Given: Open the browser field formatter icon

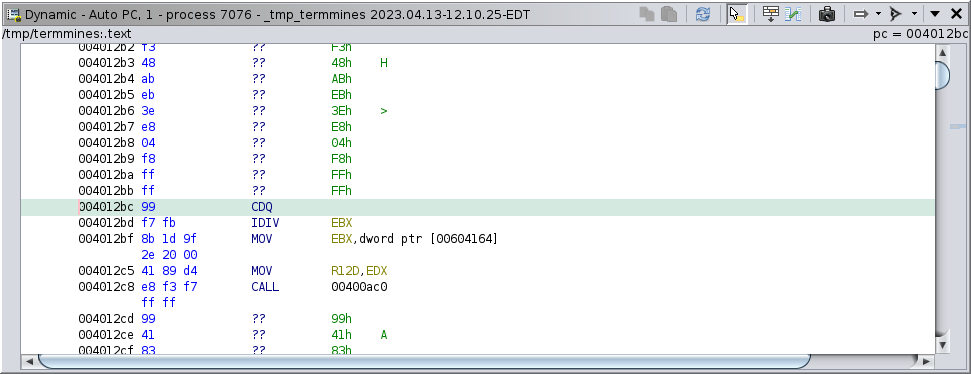Looking at the screenshot, I should tap(770, 14).
